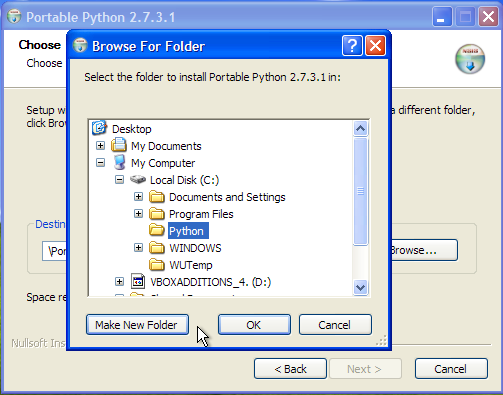
Task: Click the Documents and Settings folder icon
Action: [x=157, y=197]
